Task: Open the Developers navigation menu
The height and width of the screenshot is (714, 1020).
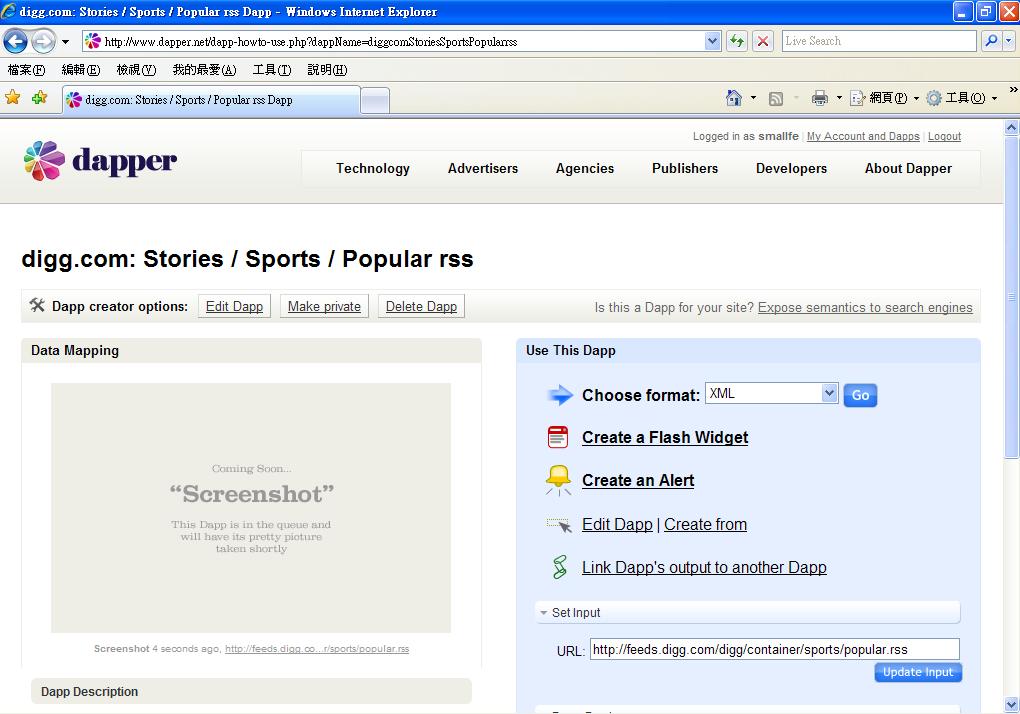Action: click(791, 168)
